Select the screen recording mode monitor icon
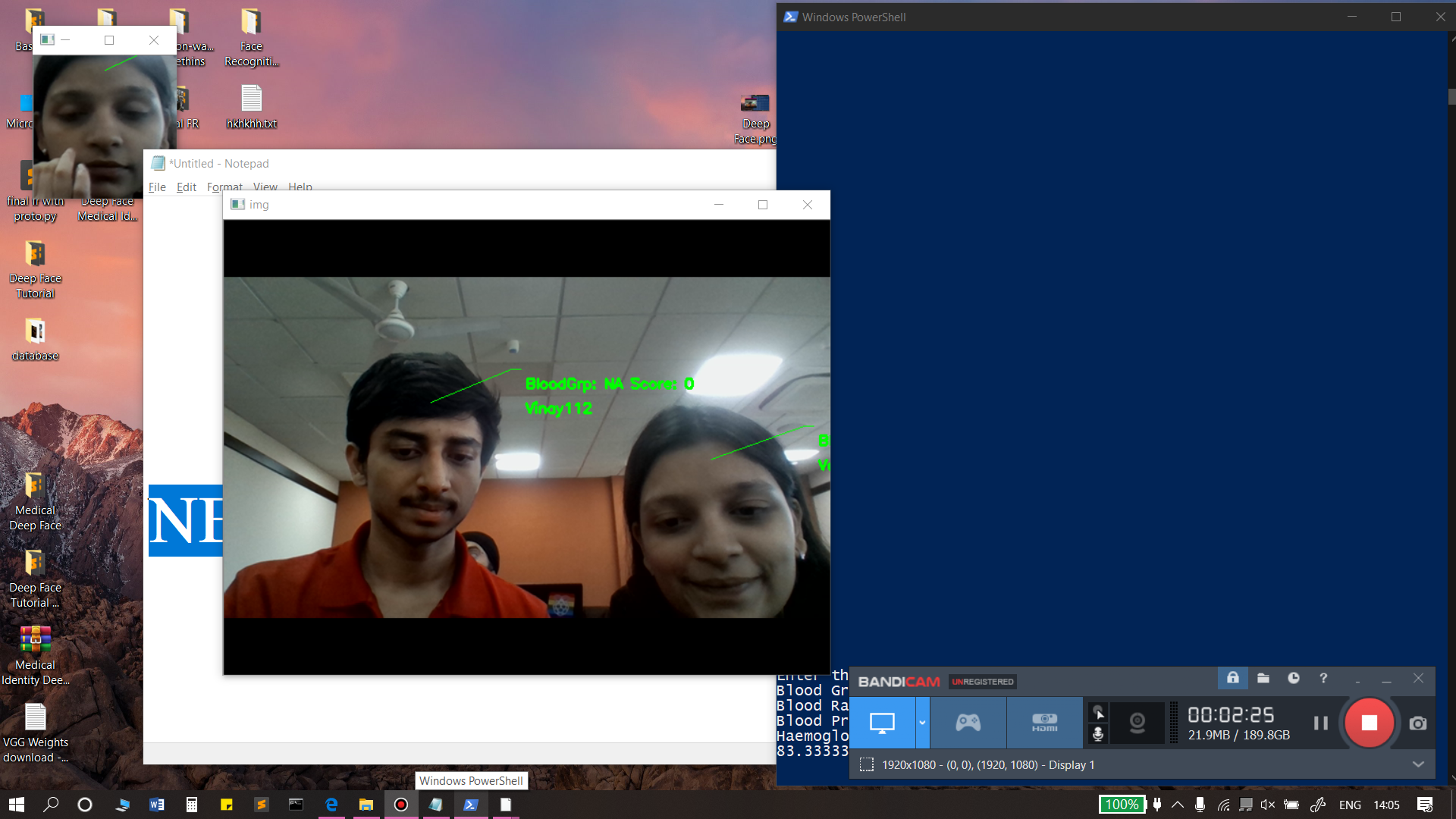This screenshot has height=819, width=1456. (882, 720)
